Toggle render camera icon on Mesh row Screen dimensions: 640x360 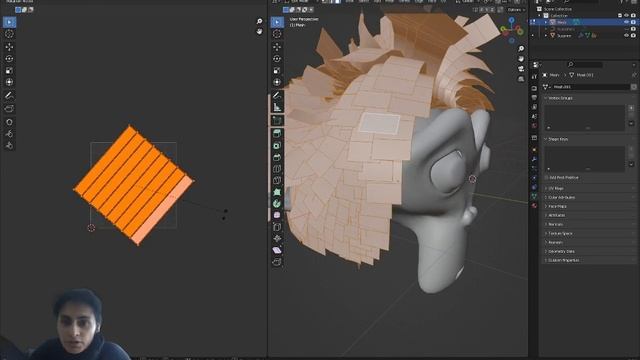(x=633, y=22)
